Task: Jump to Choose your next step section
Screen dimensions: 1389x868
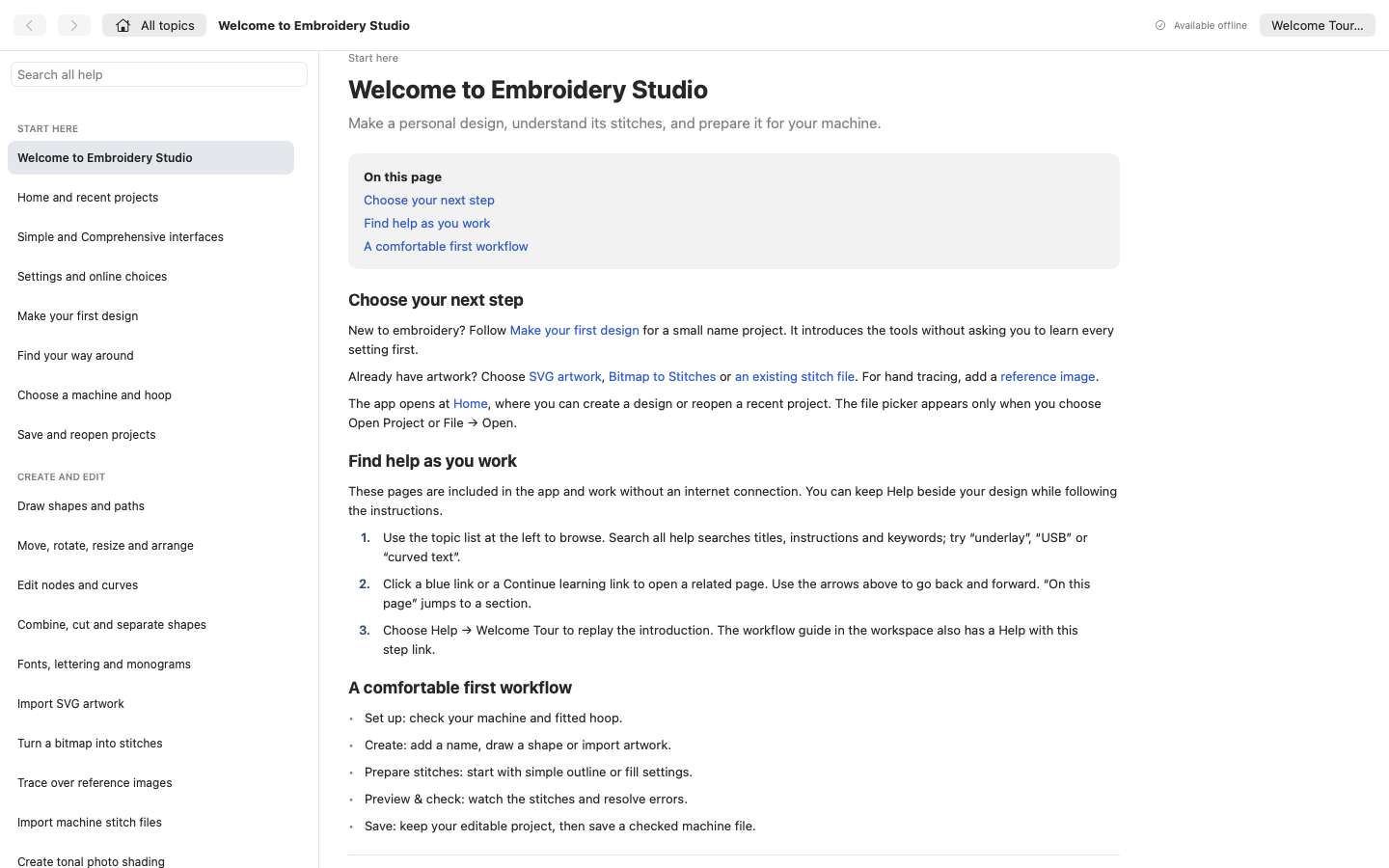Action: tap(429, 201)
